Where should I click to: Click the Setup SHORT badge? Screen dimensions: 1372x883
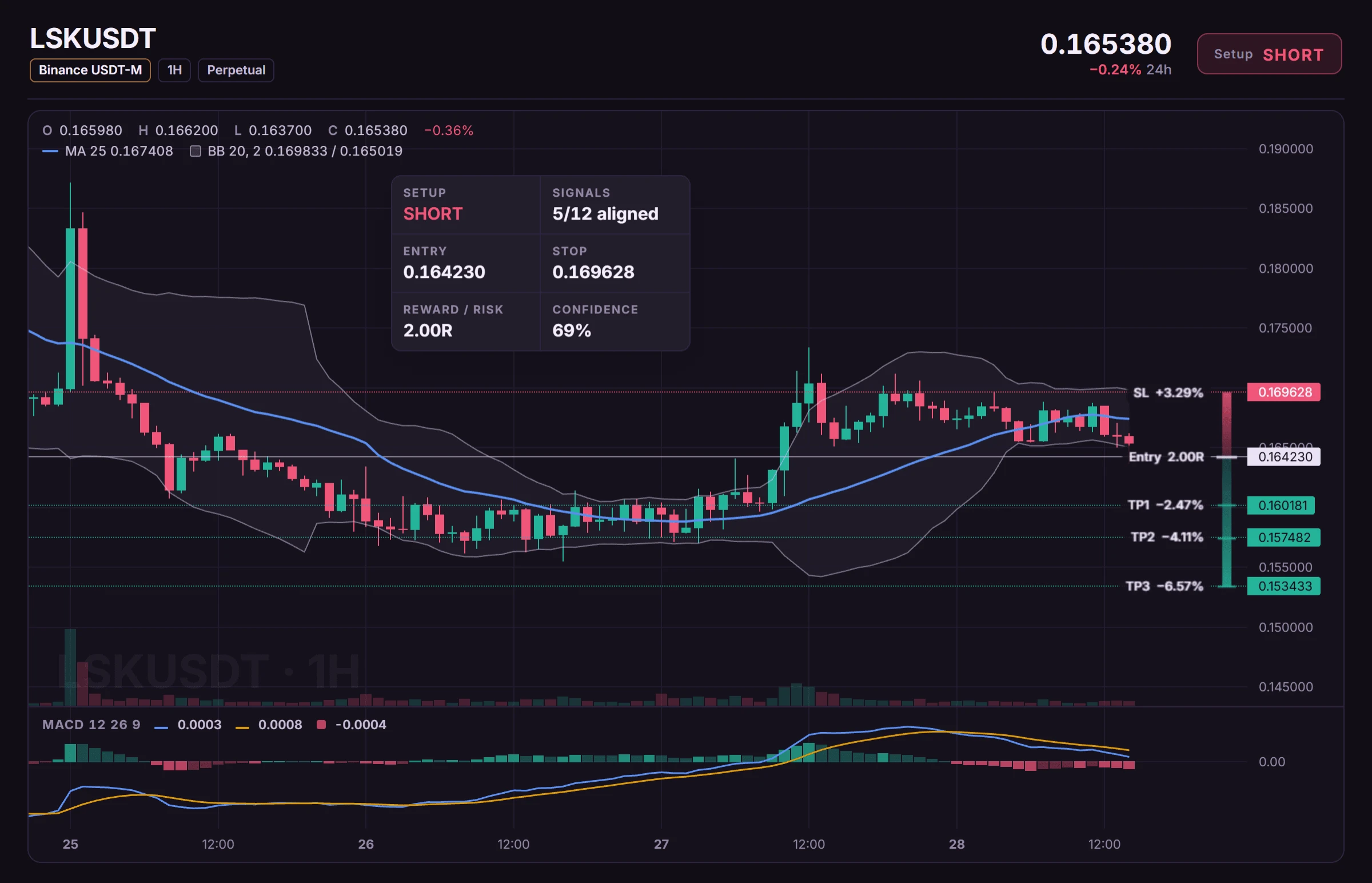point(1269,54)
